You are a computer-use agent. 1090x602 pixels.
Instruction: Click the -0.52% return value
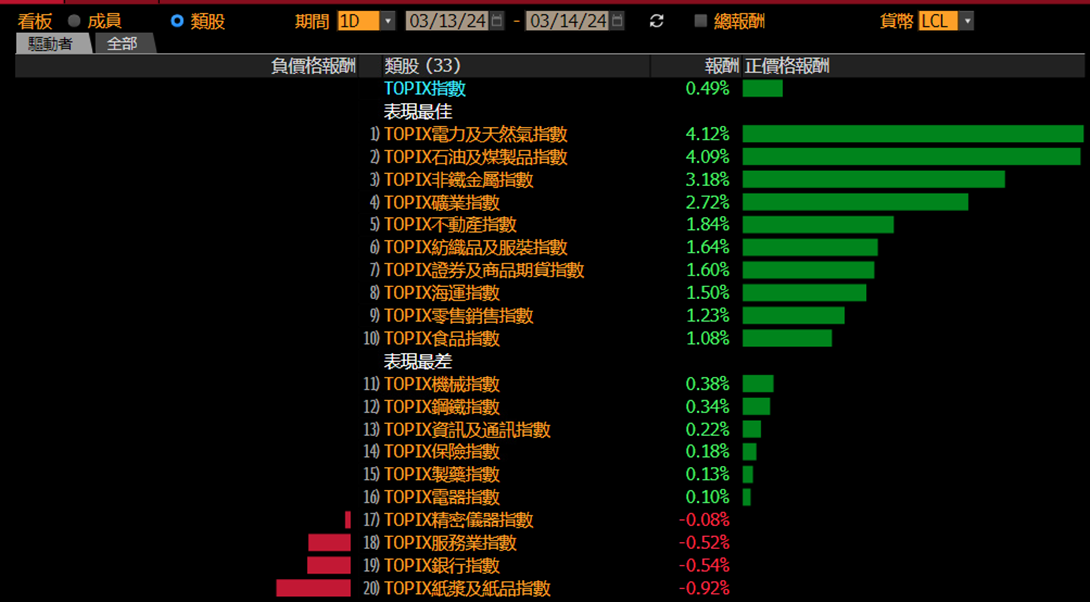point(704,542)
